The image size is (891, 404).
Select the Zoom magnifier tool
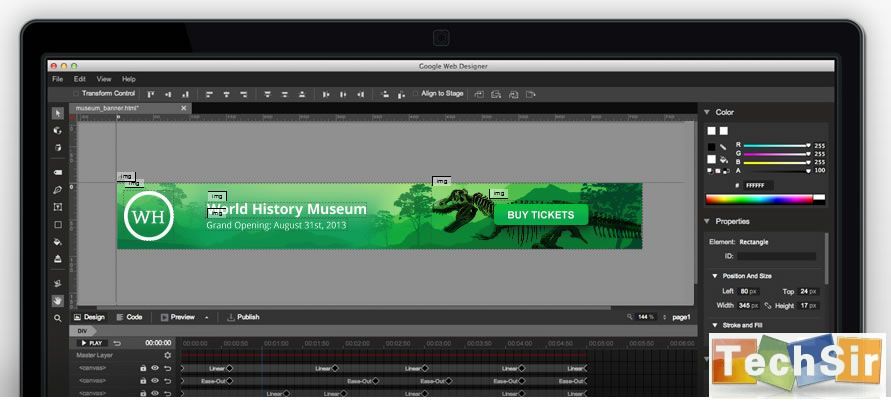pos(57,318)
